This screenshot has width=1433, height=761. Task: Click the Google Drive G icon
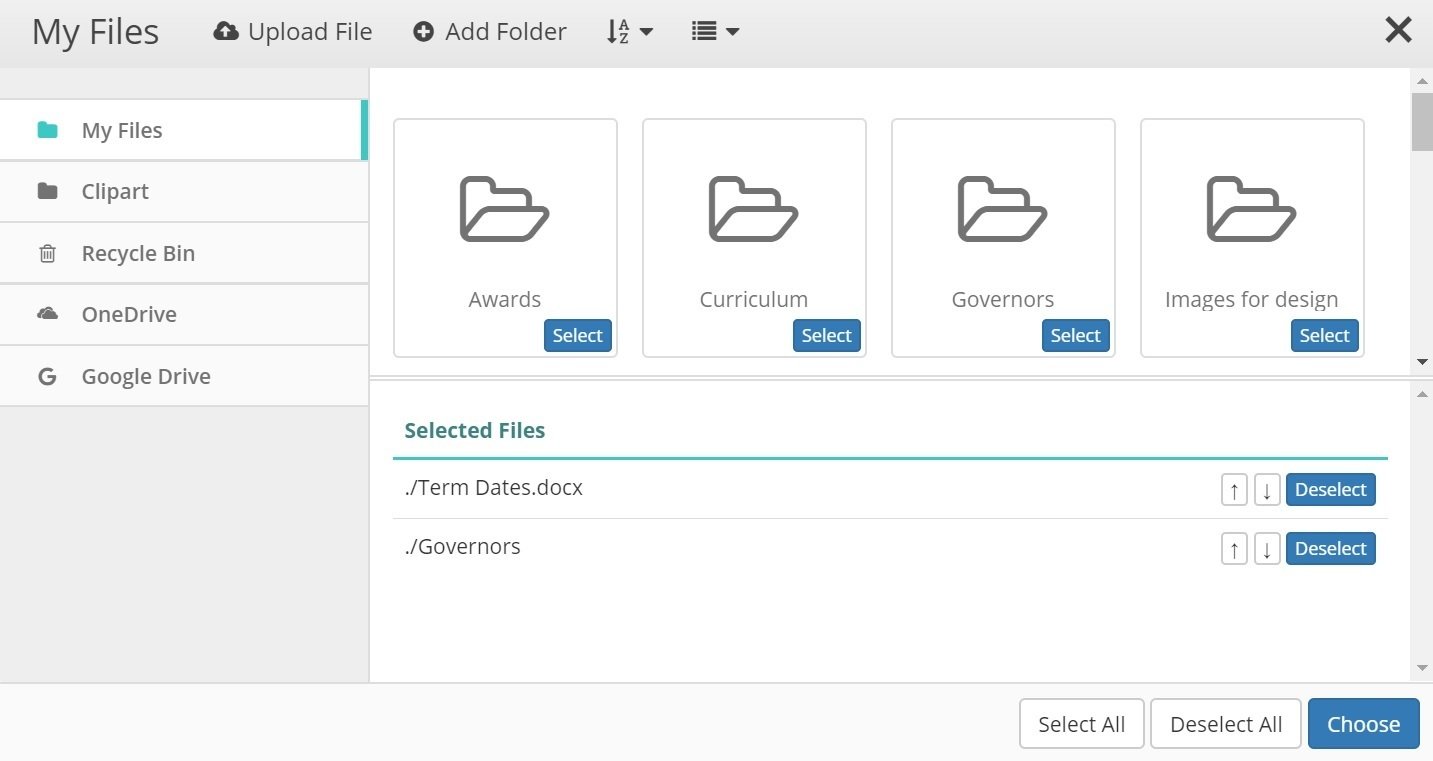[x=47, y=376]
